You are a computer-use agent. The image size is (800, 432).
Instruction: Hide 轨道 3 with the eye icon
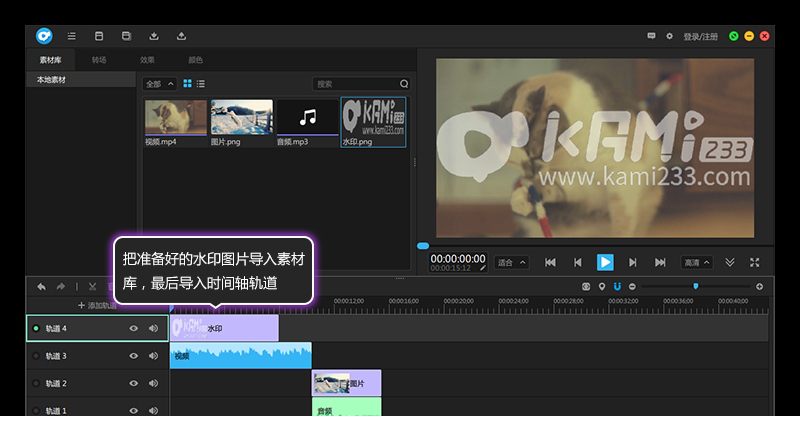pyautogui.click(x=134, y=356)
